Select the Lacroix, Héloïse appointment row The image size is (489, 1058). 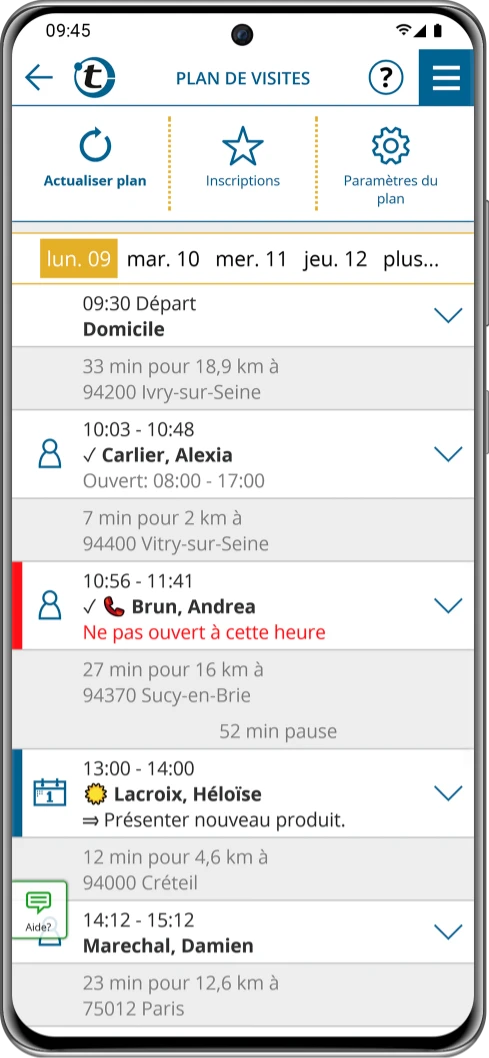(243, 794)
